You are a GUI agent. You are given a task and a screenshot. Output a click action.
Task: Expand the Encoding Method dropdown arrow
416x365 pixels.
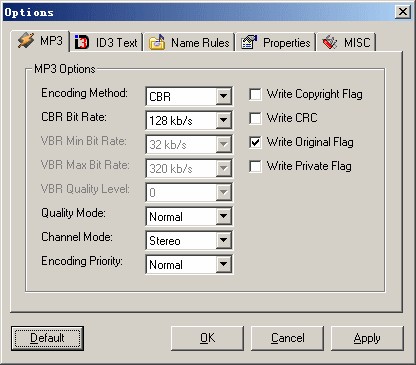click(223, 97)
